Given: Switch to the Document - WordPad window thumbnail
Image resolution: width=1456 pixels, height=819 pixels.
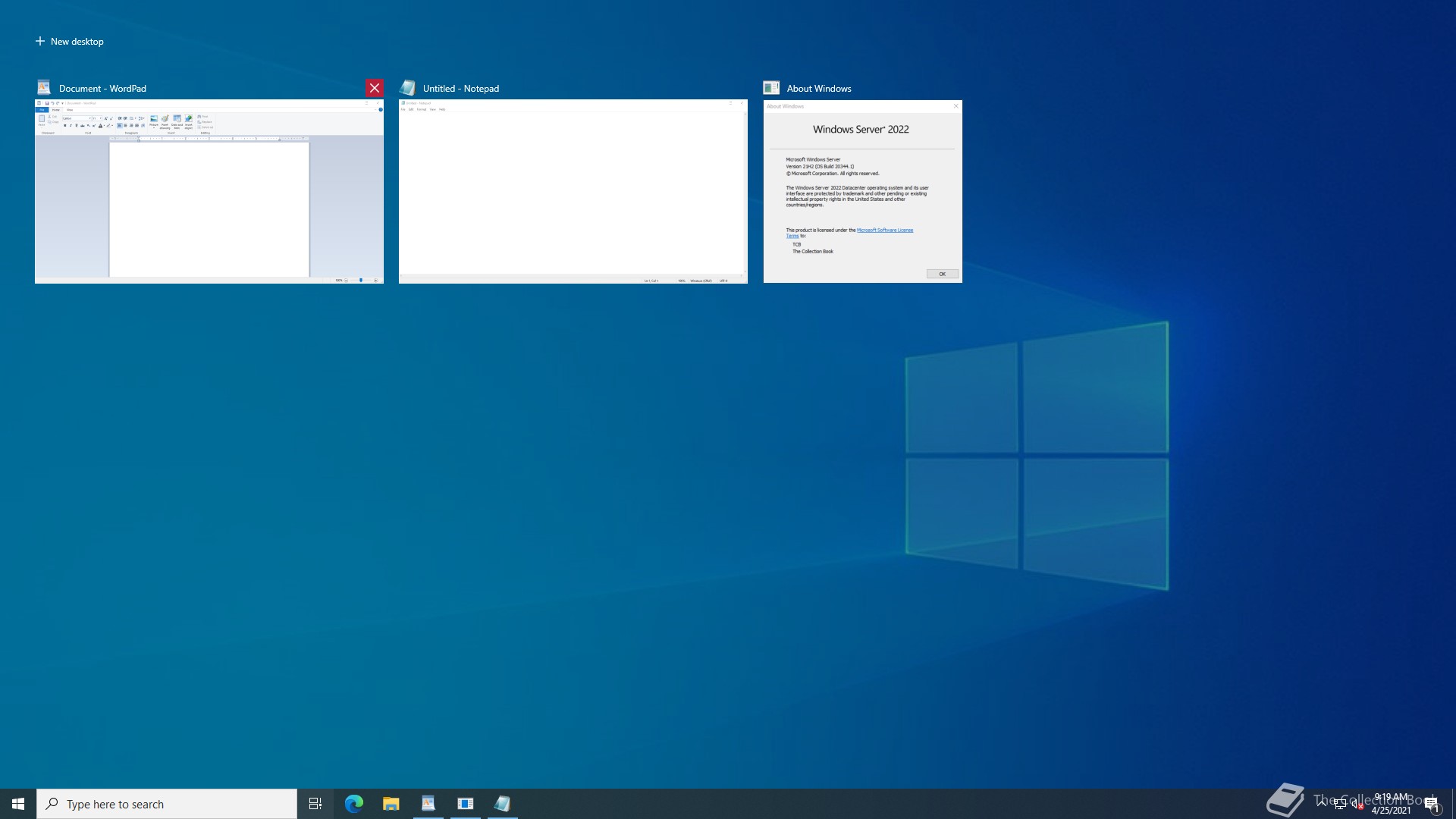Looking at the screenshot, I should click(209, 191).
